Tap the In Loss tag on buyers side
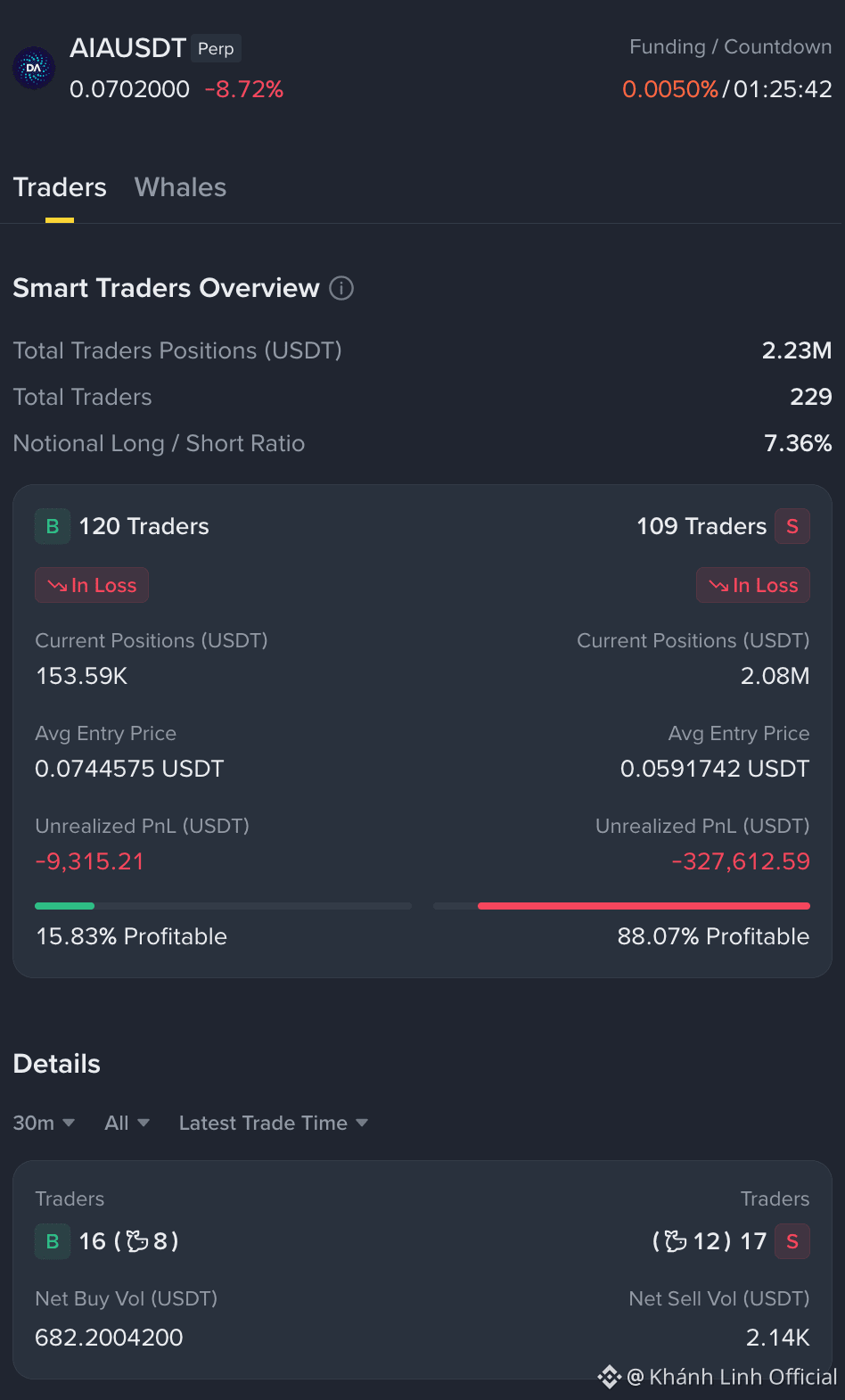Image resolution: width=845 pixels, height=1400 pixels. point(92,585)
